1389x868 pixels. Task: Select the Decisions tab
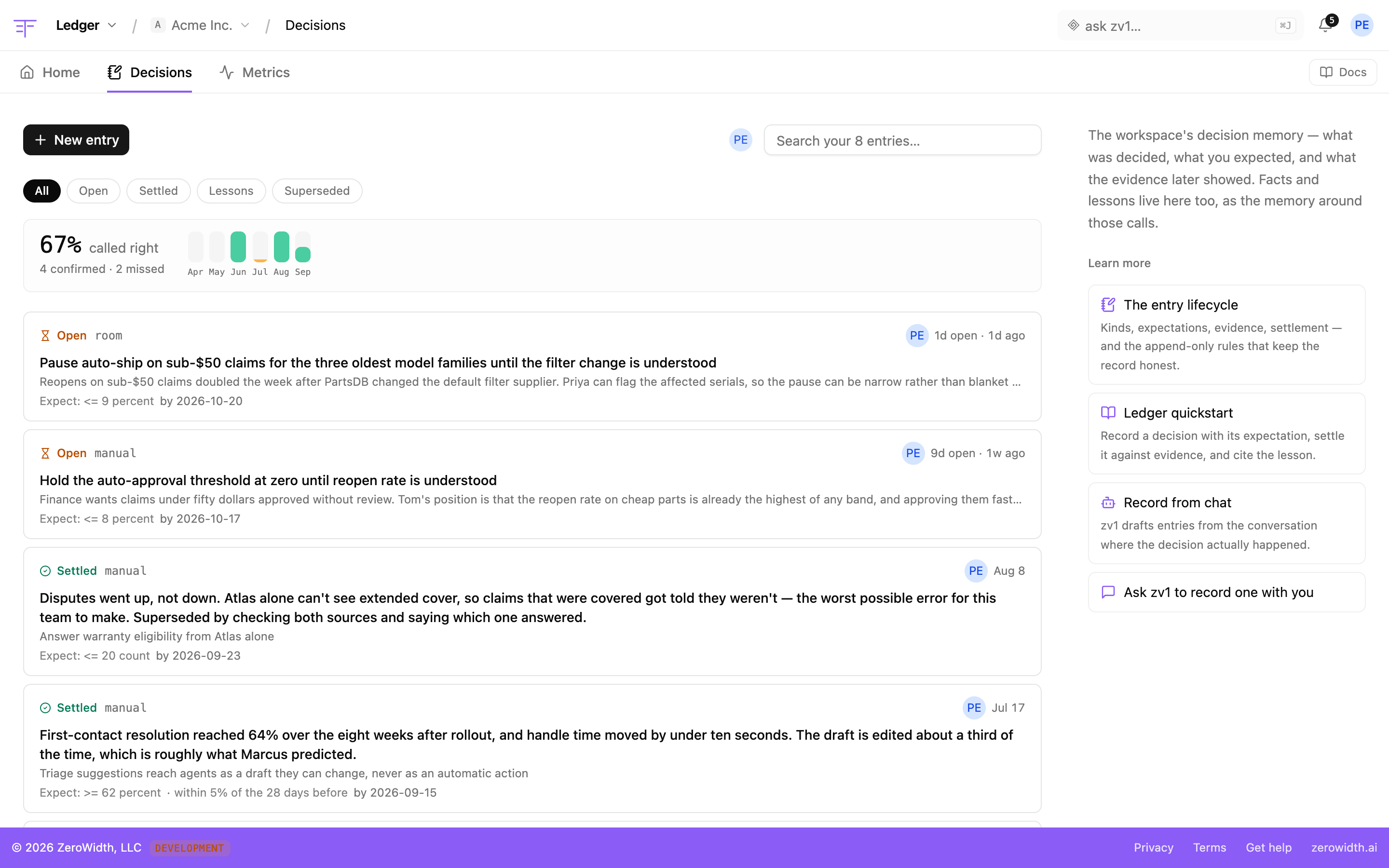coord(149,72)
